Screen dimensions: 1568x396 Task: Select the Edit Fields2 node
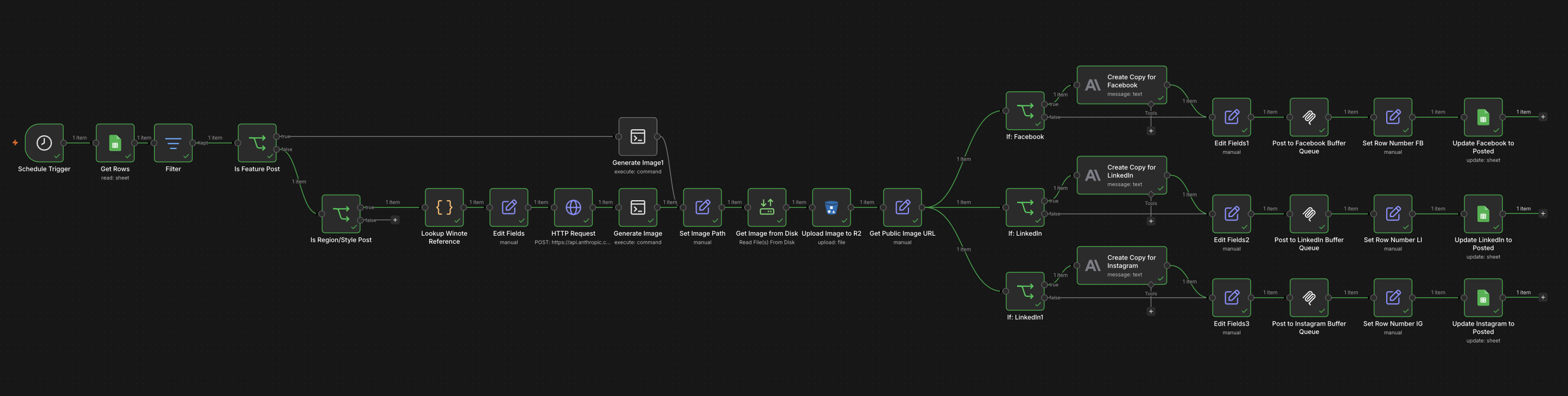1231,214
